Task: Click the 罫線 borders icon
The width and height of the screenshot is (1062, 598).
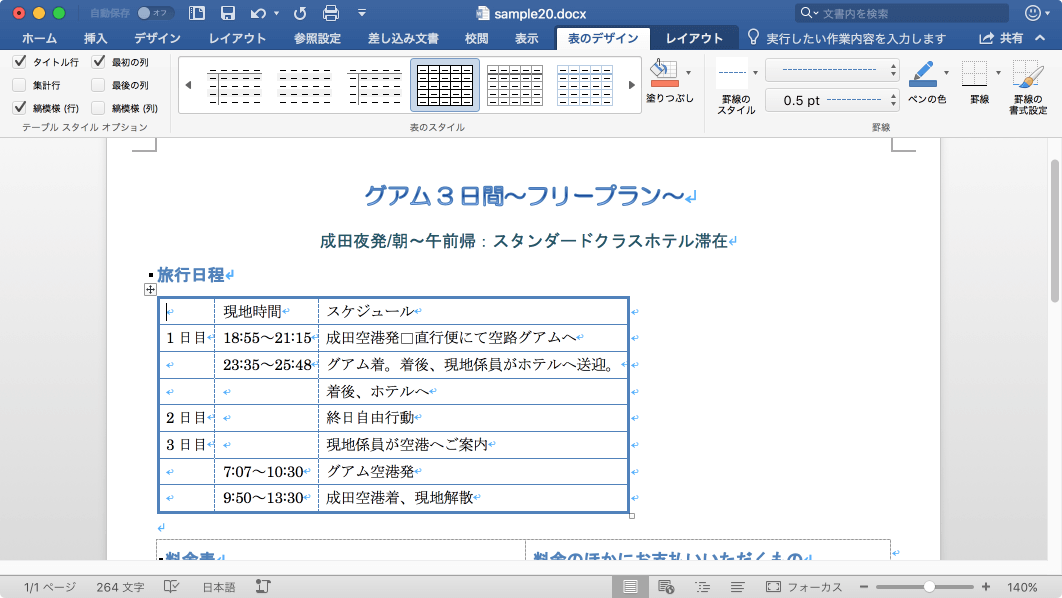Action: tap(975, 74)
